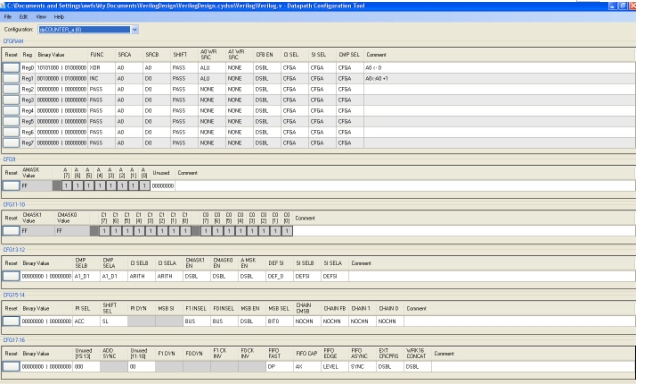Toggle AMASK bit A[0]
Image resolution: width=650 pixels, height=384 pixels.
(144, 186)
